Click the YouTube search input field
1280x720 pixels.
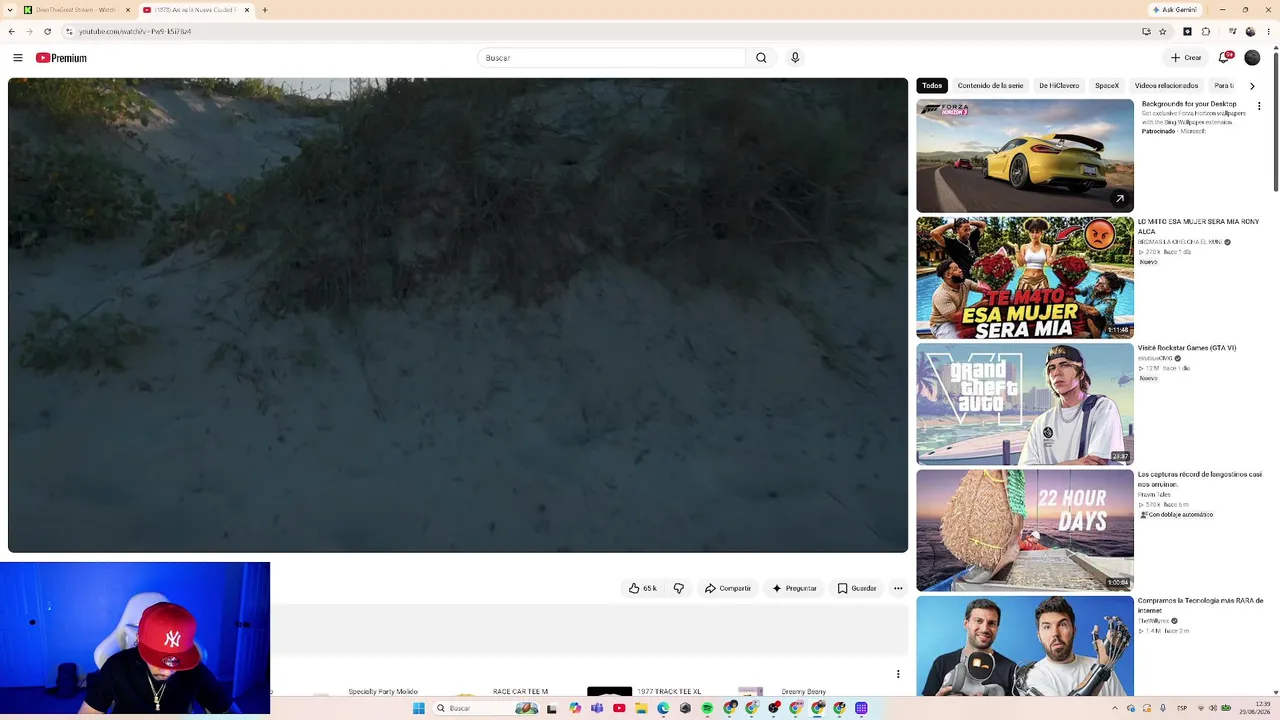click(x=611, y=58)
